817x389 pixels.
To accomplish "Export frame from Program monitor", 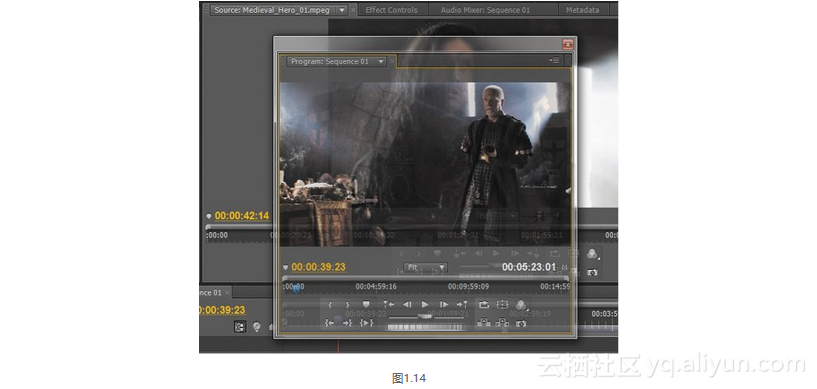I will (521, 324).
